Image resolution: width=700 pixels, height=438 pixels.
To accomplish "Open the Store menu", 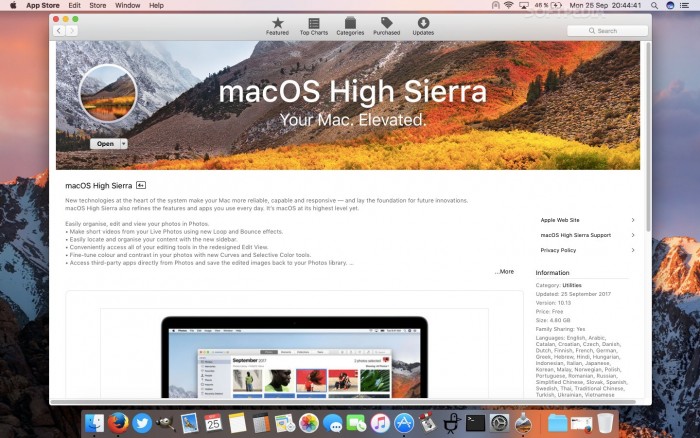I will (x=98, y=5).
